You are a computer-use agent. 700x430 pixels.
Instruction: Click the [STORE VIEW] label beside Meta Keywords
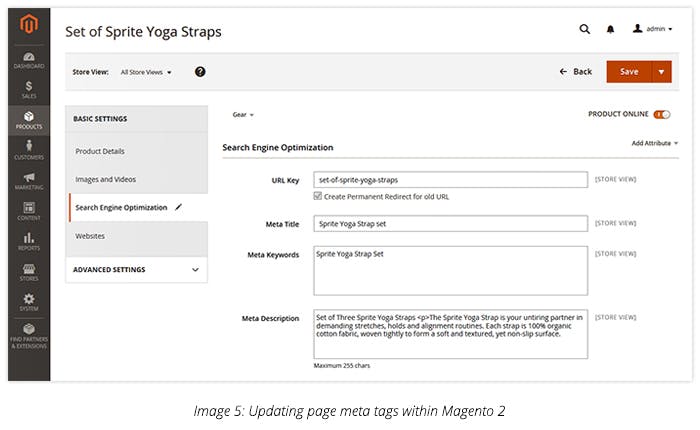(615, 254)
